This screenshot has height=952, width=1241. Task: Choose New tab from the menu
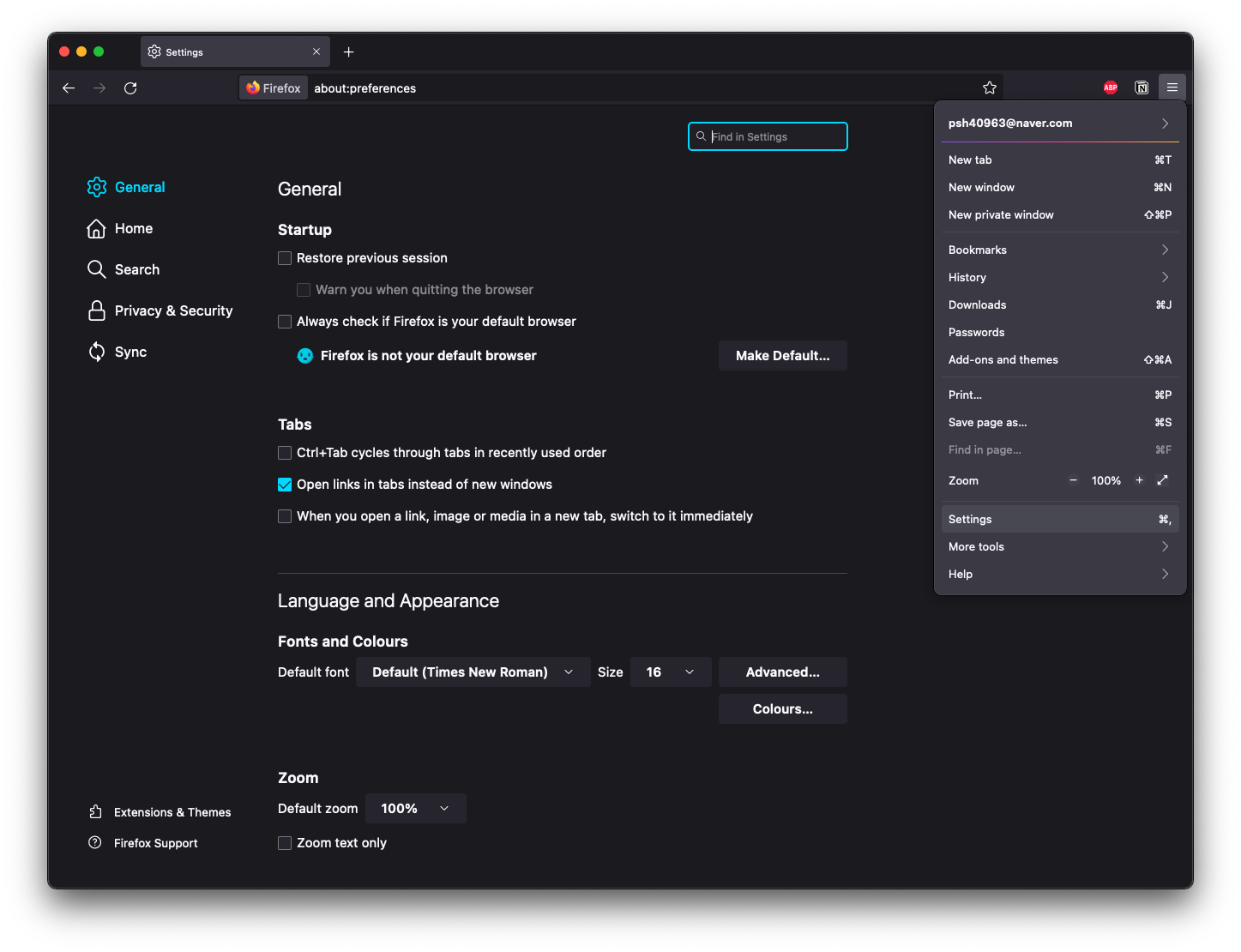pyautogui.click(x=1060, y=160)
